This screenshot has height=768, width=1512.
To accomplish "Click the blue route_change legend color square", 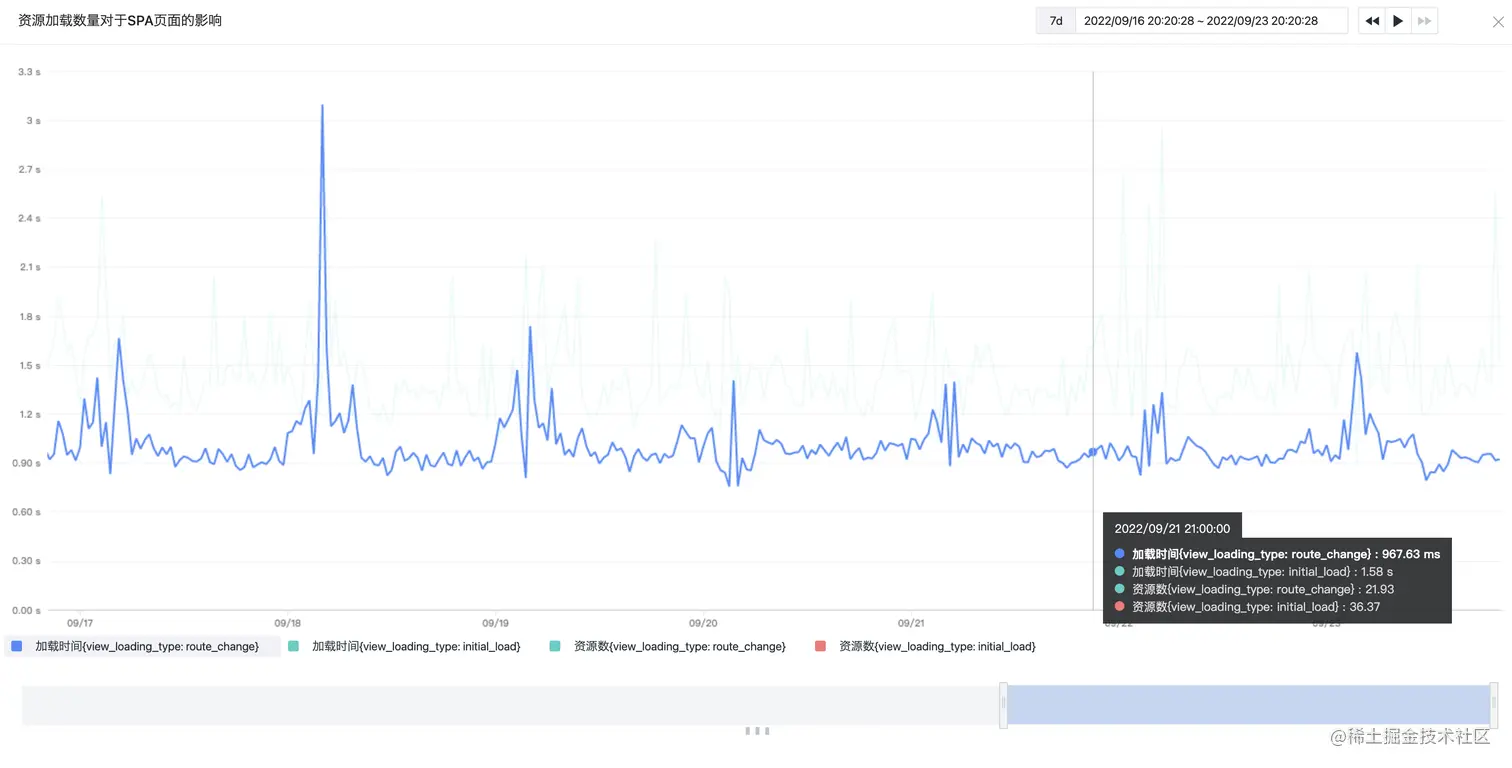I will pyautogui.click(x=16, y=647).
